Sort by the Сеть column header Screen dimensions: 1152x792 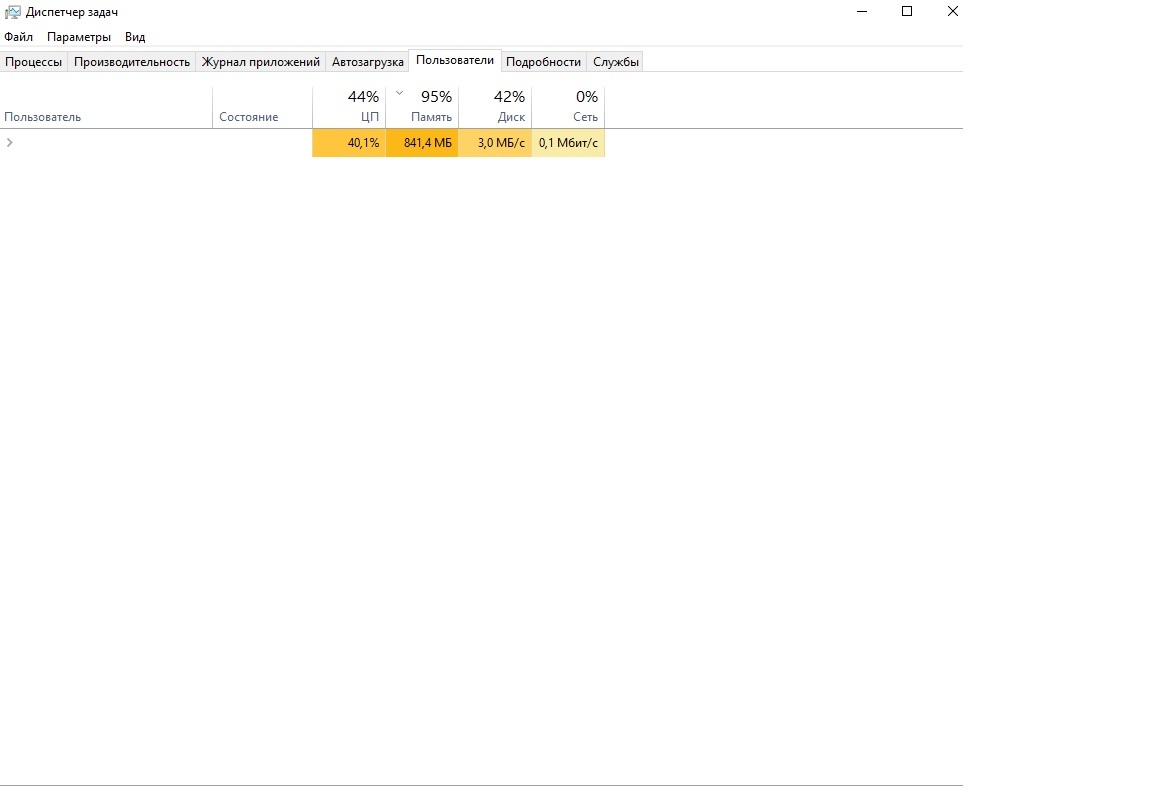click(568, 107)
